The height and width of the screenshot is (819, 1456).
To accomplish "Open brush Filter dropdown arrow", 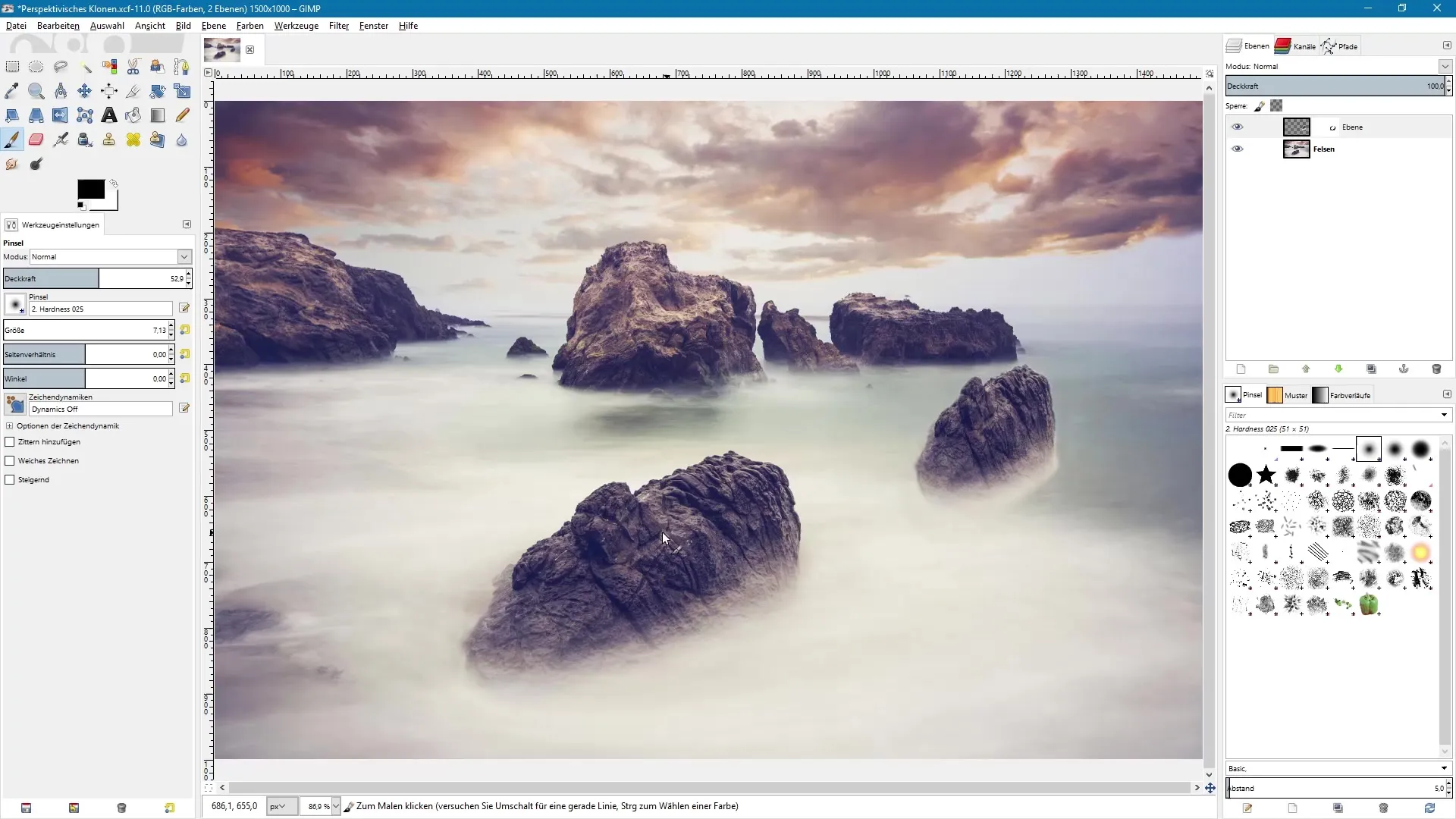I will coord(1444,416).
